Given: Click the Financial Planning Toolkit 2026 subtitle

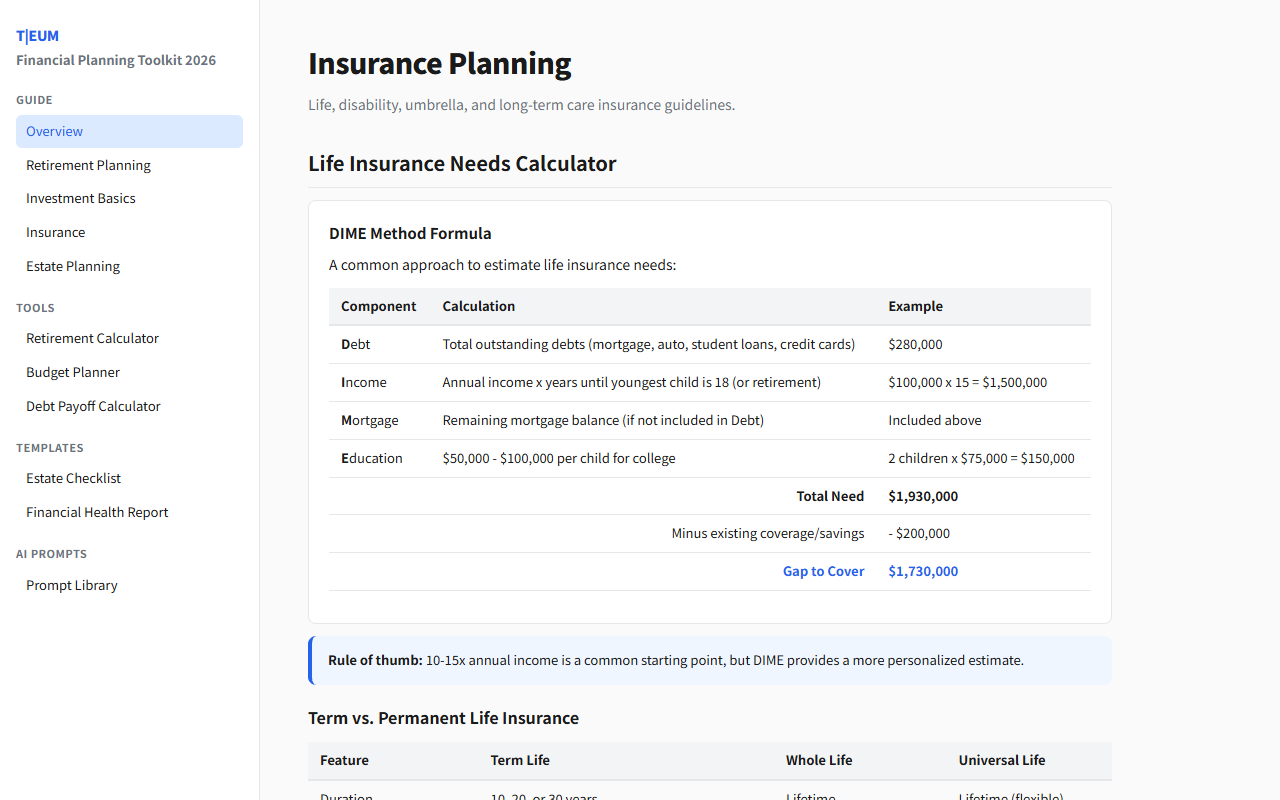Looking at the screenshot, I should pyautogui.click(x=116, y=60).
